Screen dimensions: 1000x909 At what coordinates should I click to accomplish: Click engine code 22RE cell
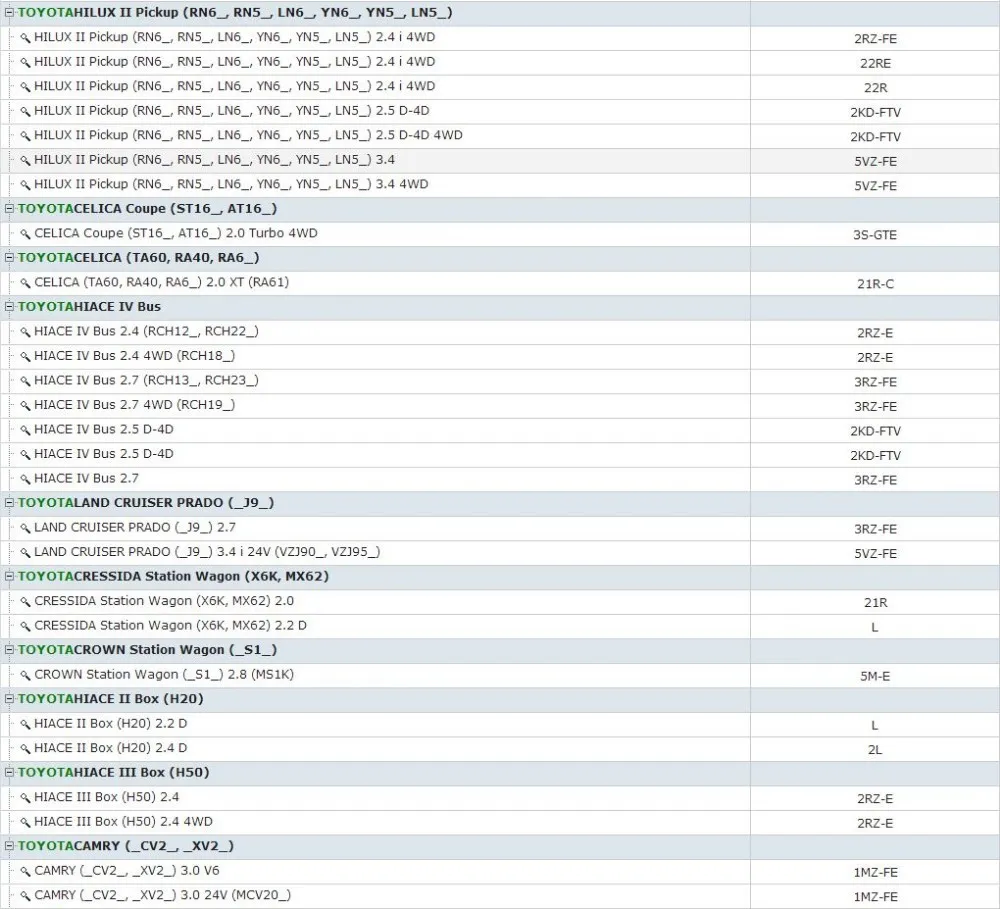(x=875, y=63)
